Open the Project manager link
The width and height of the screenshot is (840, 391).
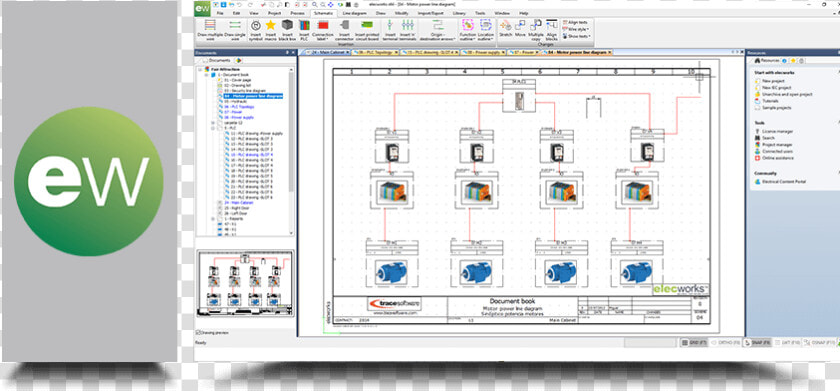tap(777, 145)
